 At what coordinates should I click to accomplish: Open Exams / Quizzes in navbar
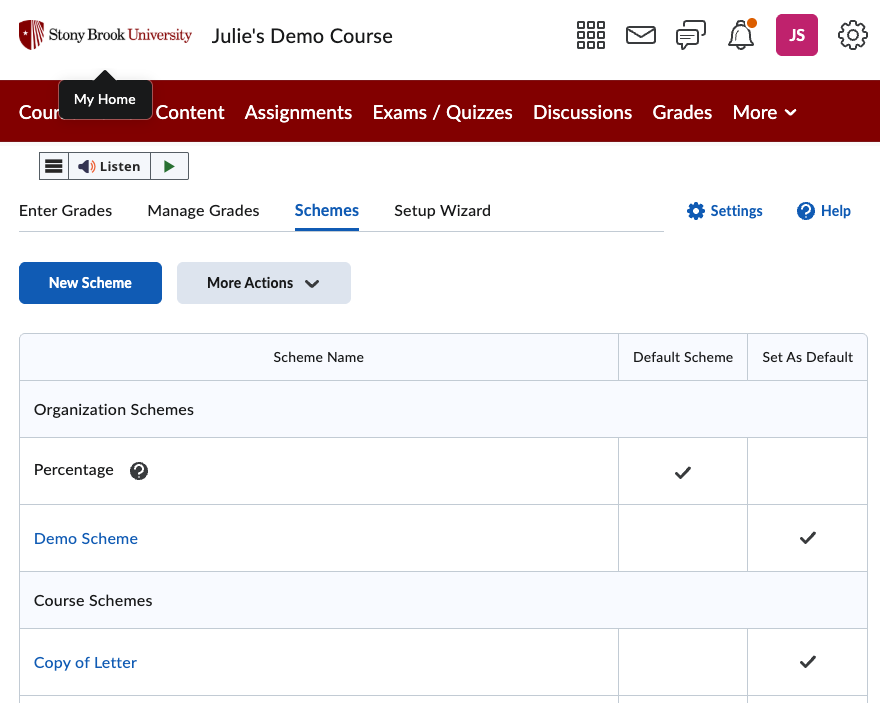coord(442,112)
